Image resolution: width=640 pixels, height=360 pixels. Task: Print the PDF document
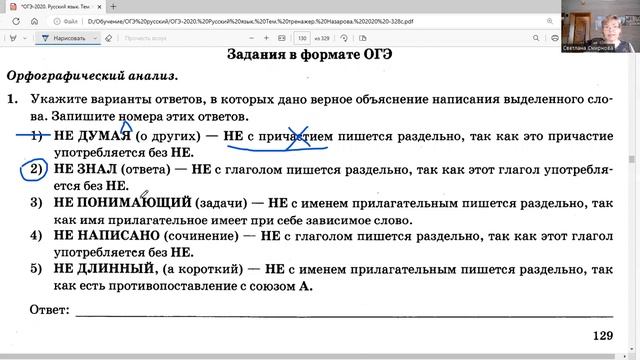555,38
